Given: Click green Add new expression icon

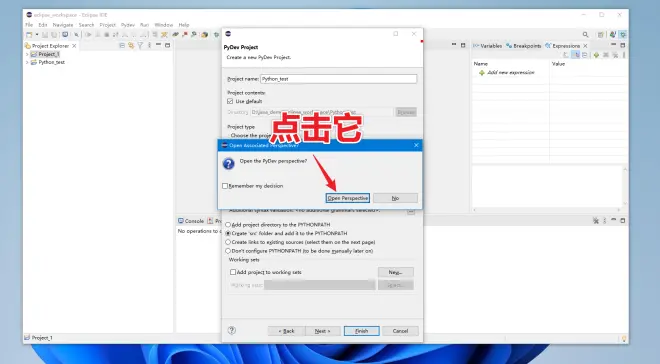Looking at the screenshot, I should 482,73.
